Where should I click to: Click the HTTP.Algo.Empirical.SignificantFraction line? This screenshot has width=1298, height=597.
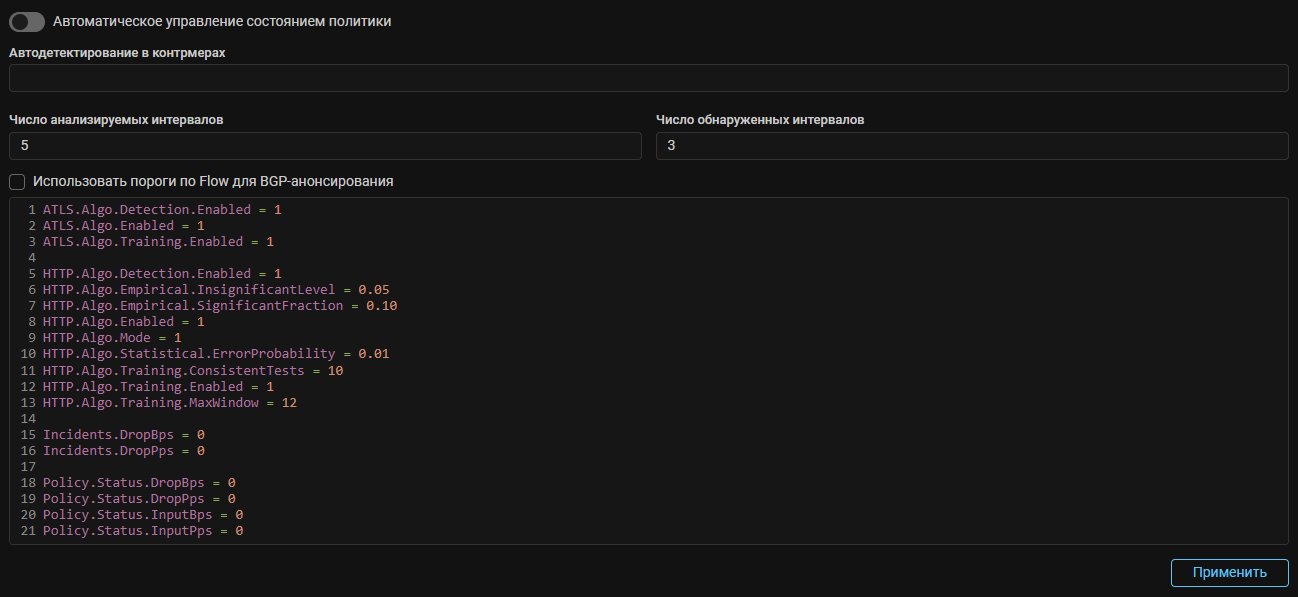point(220,306)
